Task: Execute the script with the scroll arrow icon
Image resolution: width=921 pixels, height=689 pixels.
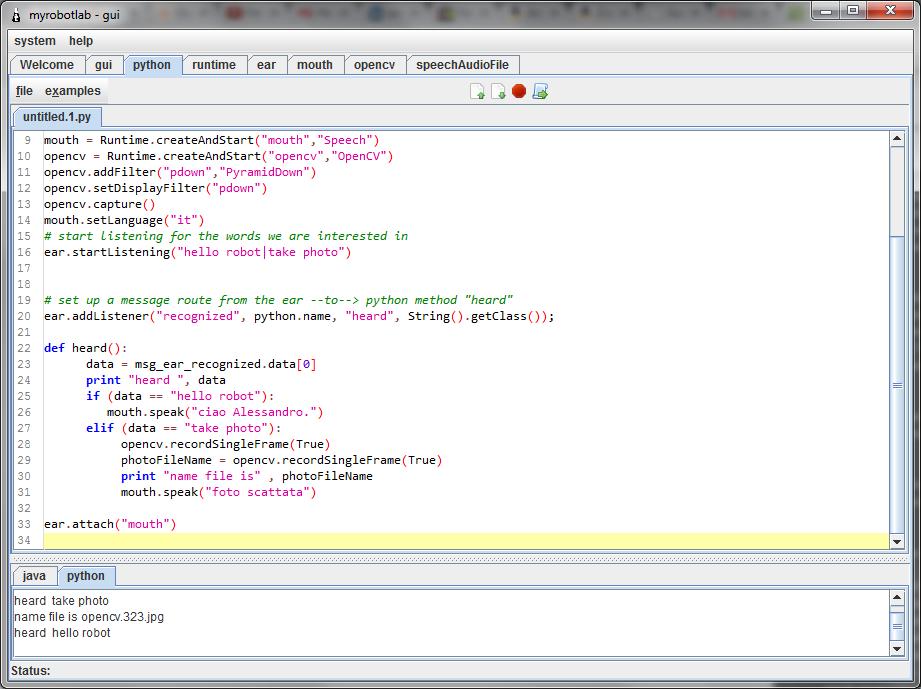Action: (540, 91)
